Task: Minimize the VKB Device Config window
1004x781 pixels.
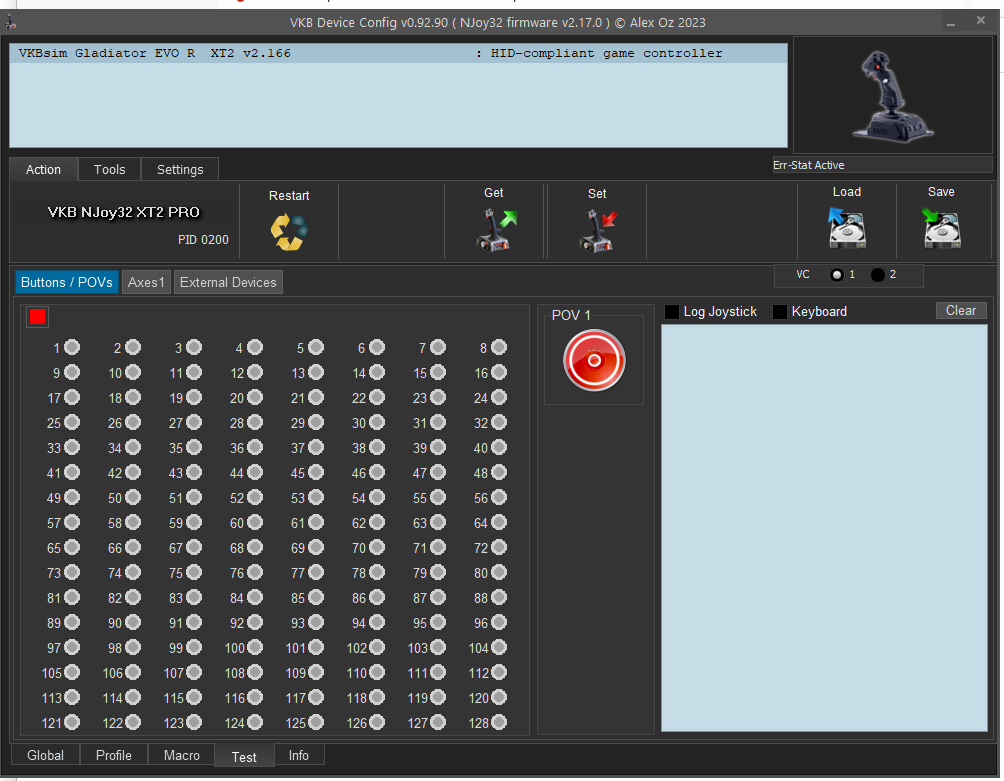Action: (951, 23)
